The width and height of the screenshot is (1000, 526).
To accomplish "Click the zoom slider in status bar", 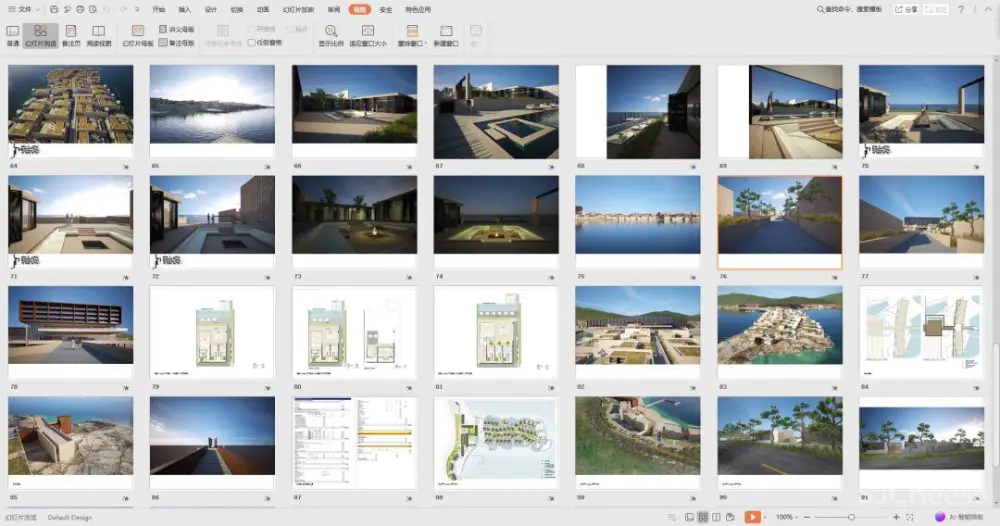I will pyautogui.click(x=851, y=517).
